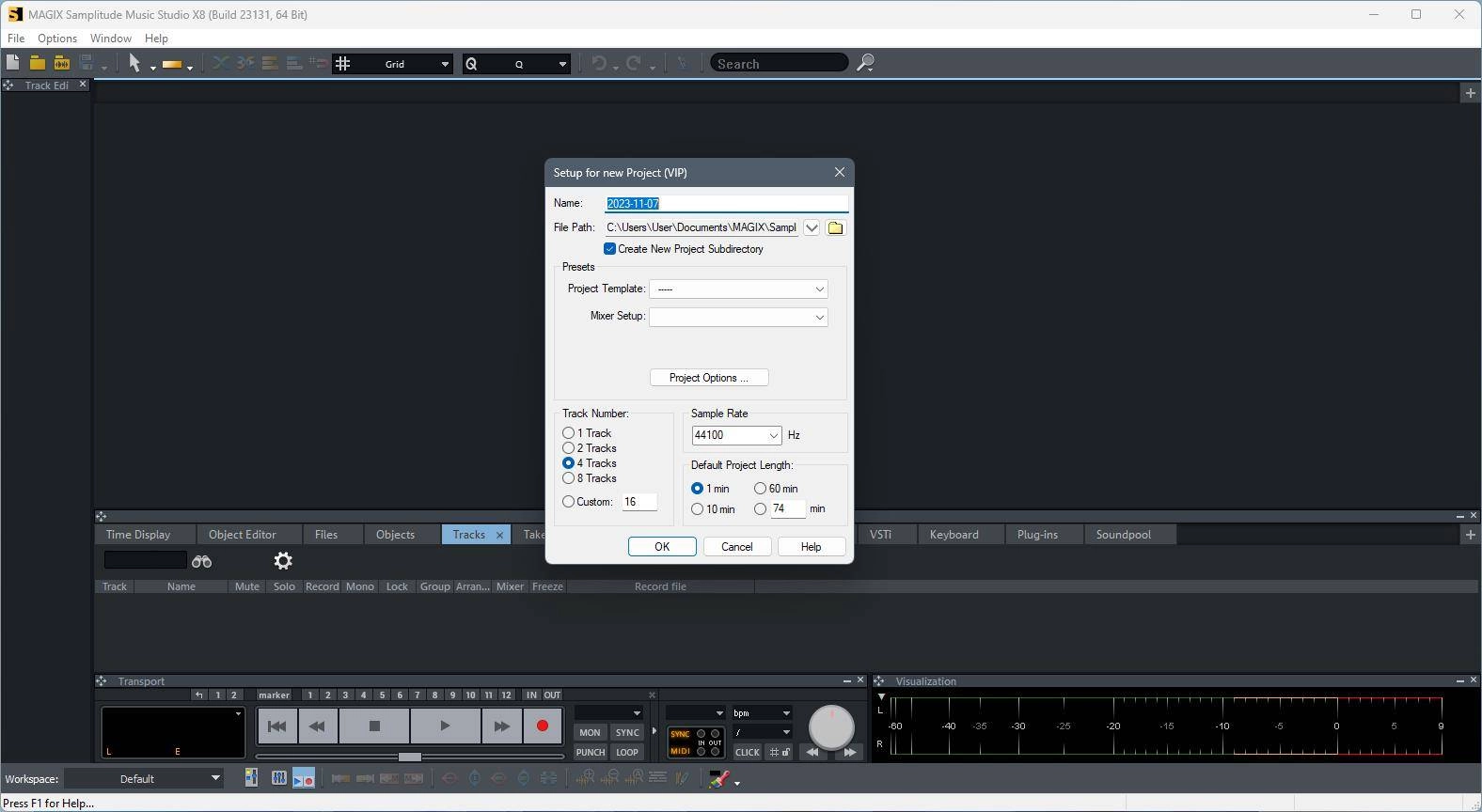1482x812 pixels.
Task: Select the 1 Track radio option
Action: click(568, 433)
